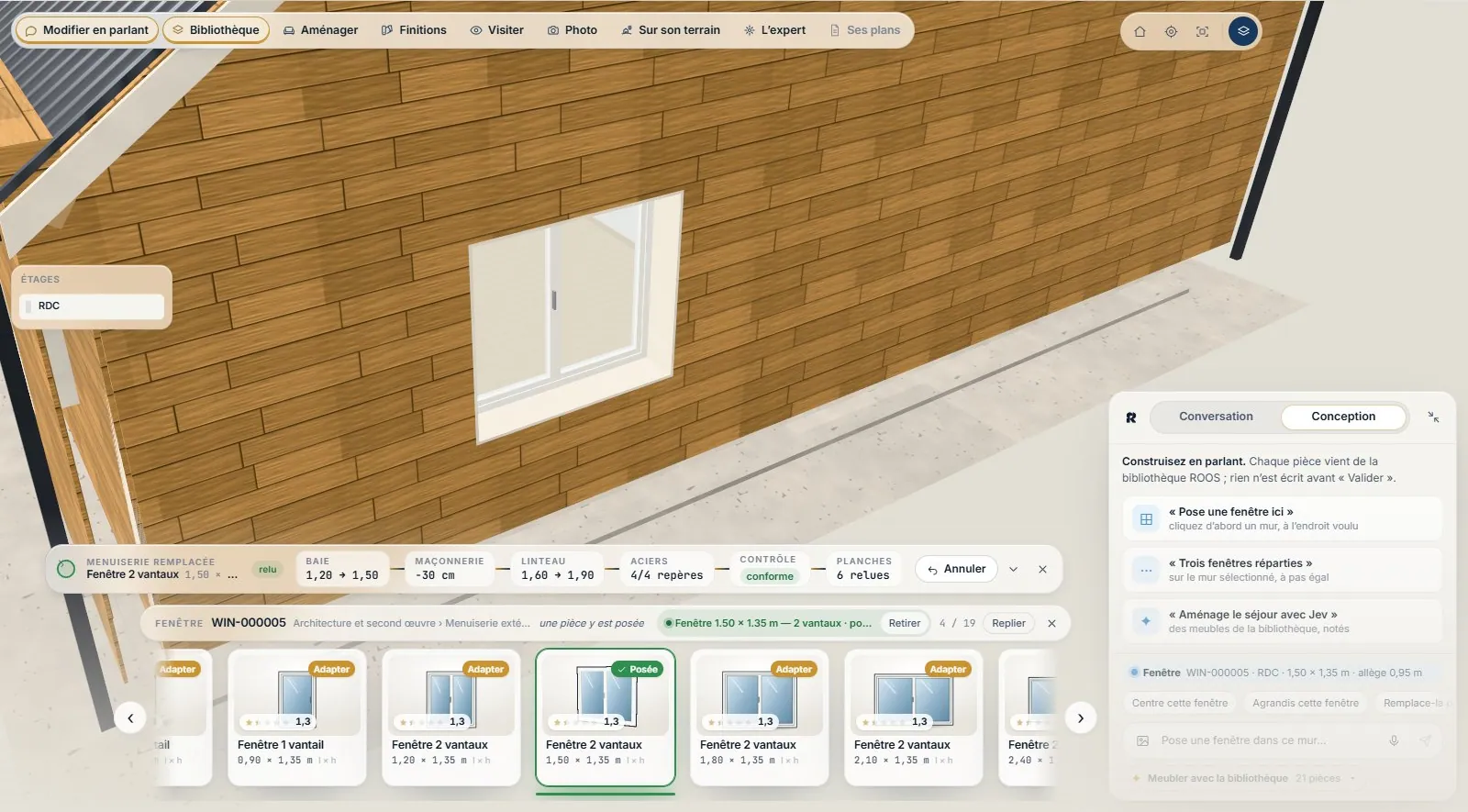Close the menuiserie remplacée status bar
Screen dimensions: 1468x812
point(1042,569)
